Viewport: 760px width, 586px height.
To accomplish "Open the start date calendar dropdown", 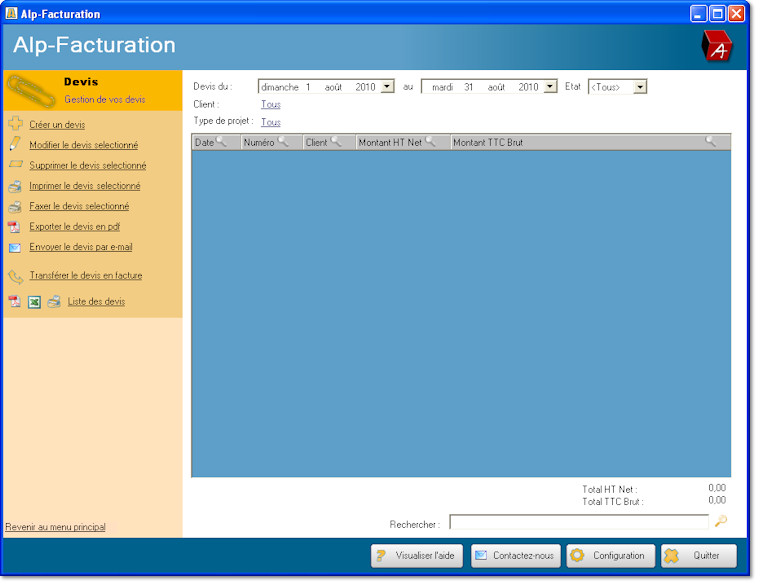I will click(x=387, y=87).
